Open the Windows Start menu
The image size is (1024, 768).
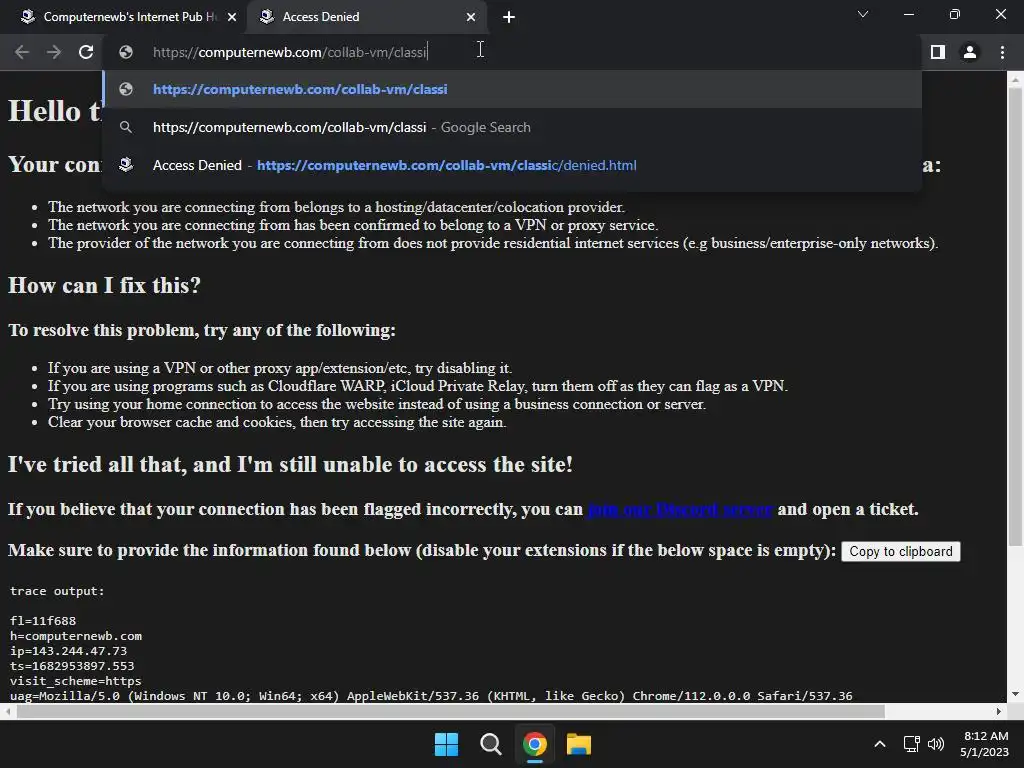click(447, 744)
